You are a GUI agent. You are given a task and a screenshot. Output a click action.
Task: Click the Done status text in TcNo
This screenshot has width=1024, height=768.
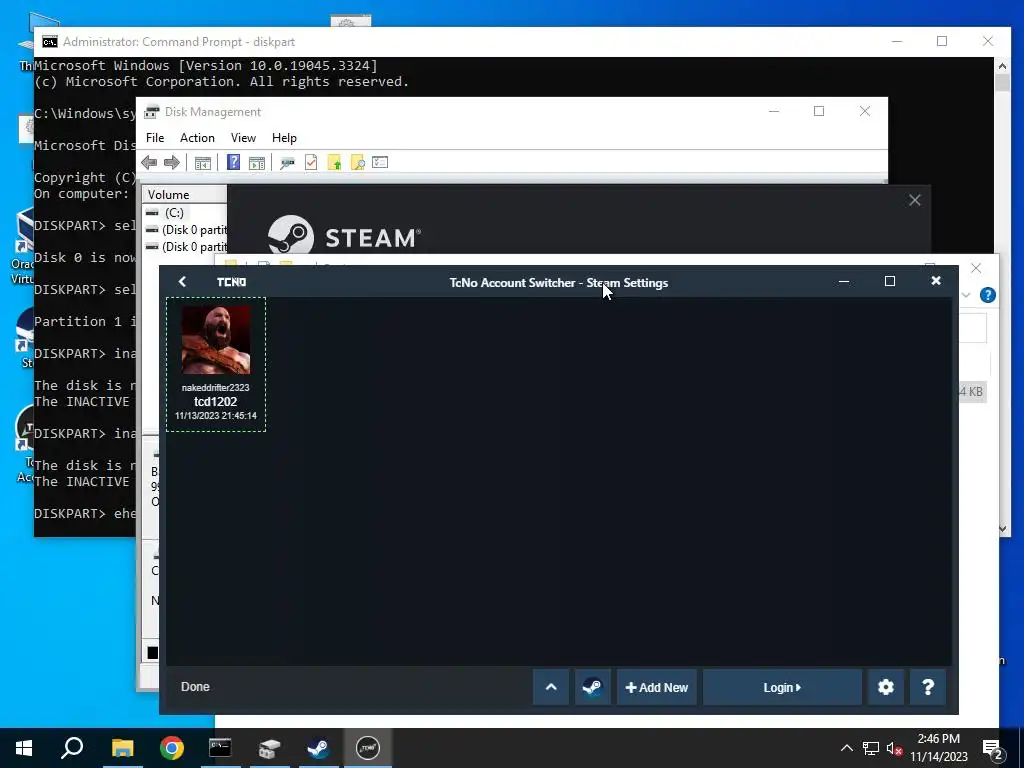[x=195, y=687]
